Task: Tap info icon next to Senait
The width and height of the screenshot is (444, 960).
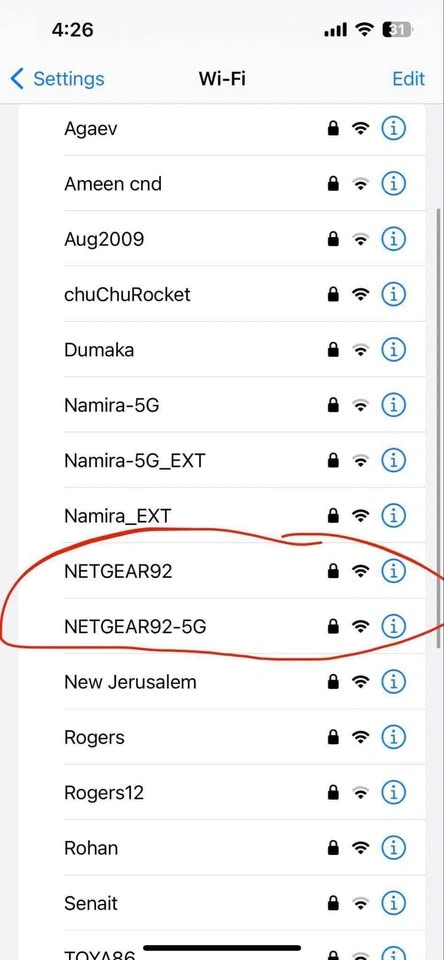Action: click(x=394, y=903)
